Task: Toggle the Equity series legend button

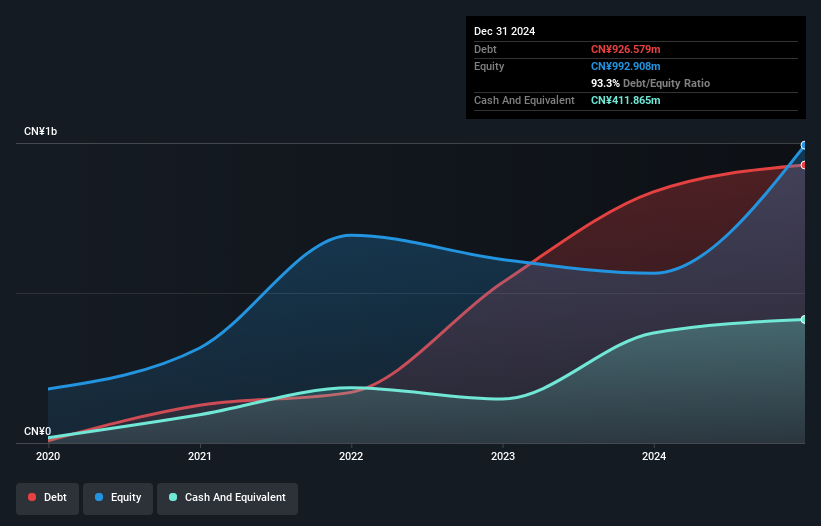Action: [118, 498]
